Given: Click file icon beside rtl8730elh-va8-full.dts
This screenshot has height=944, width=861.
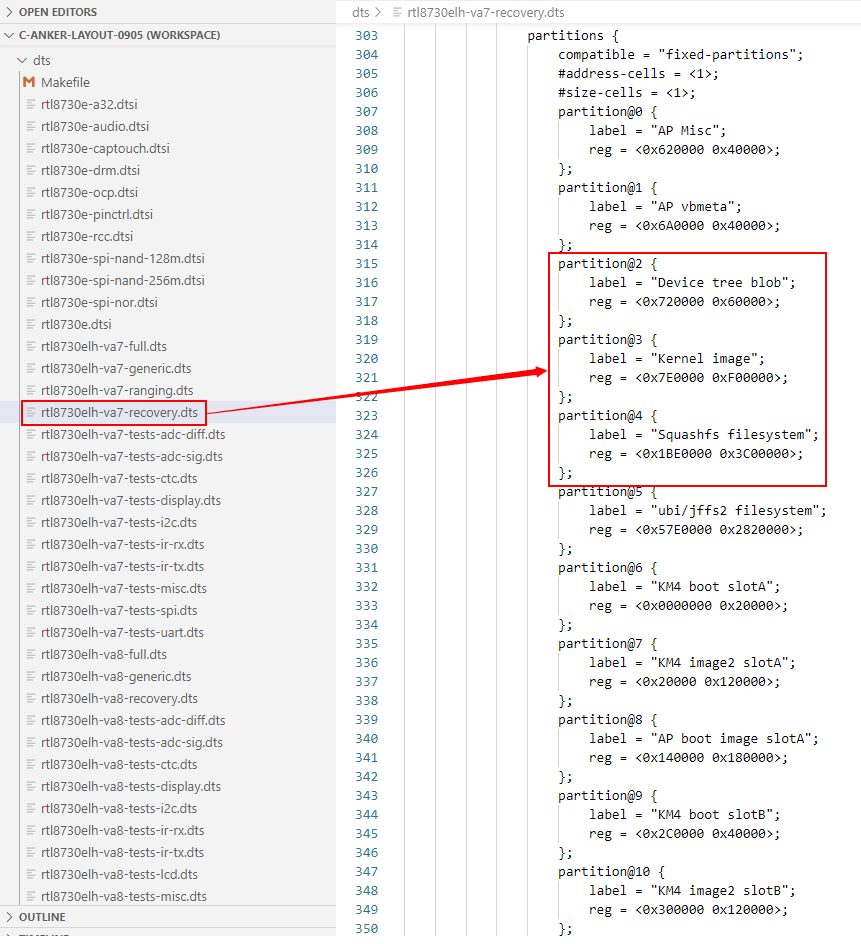Looking at the screenshot, I should click(x=30, y=654).
